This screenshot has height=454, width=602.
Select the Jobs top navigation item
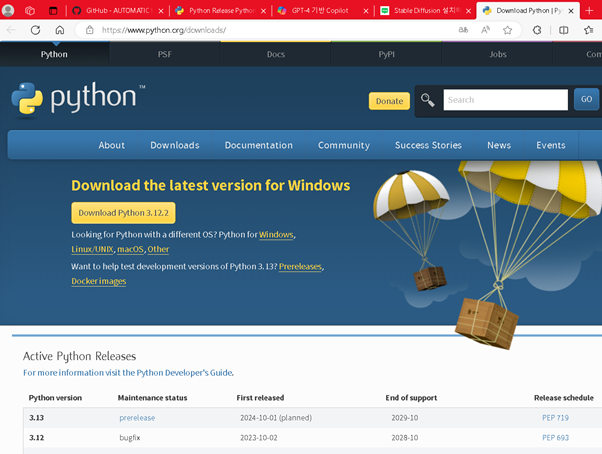[498, 54]
